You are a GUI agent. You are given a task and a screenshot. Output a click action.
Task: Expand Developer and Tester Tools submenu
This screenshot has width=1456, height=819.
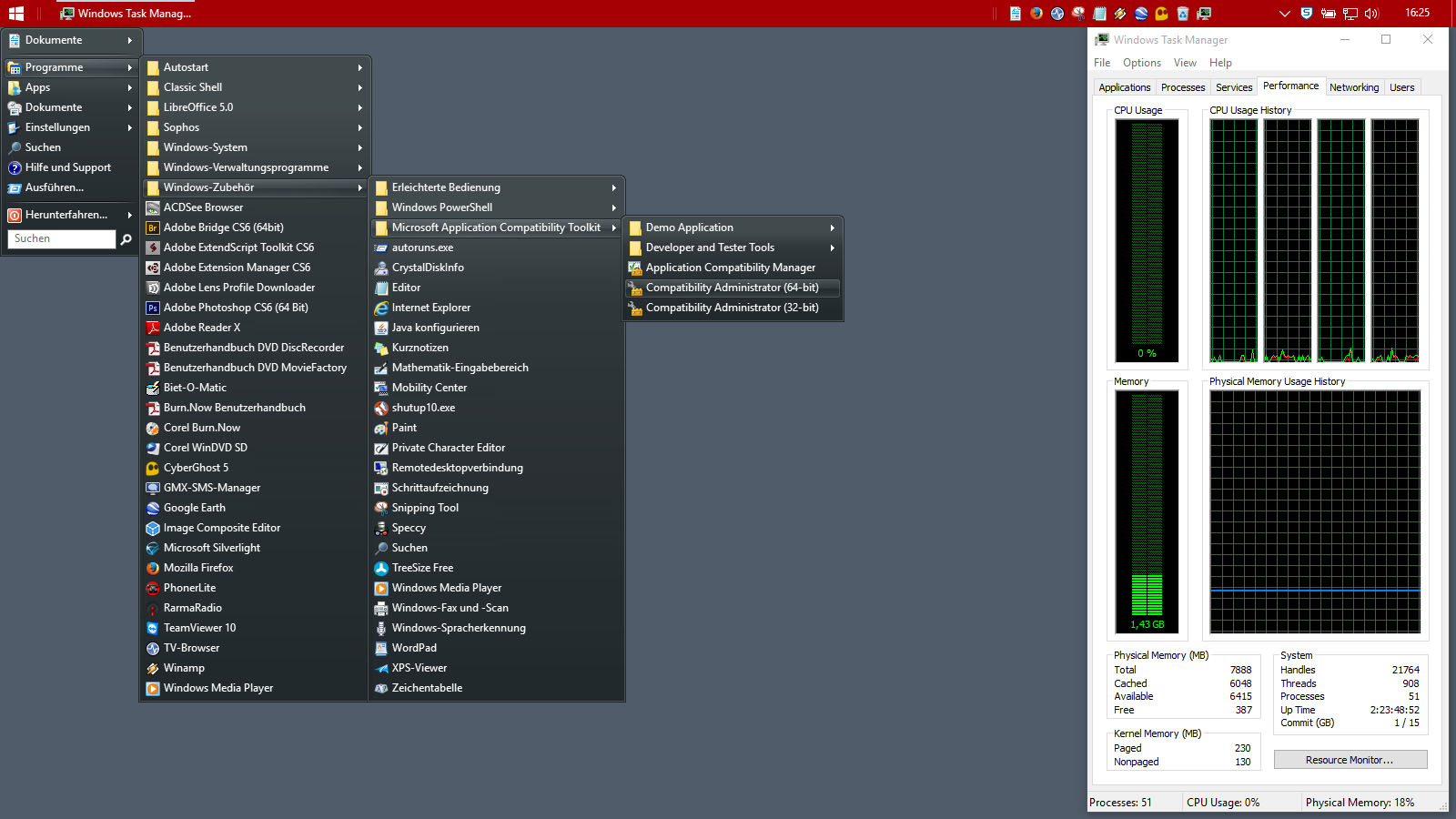tap(733, 248)
